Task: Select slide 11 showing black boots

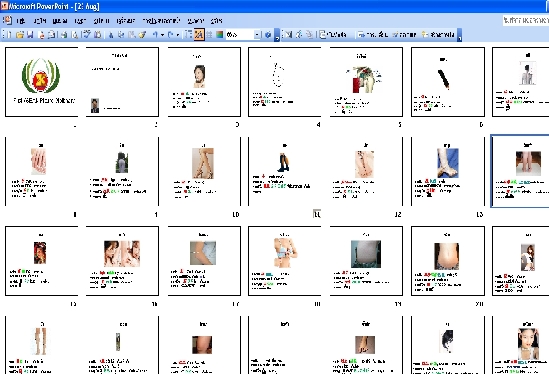Action: click(x=284, y=171)
